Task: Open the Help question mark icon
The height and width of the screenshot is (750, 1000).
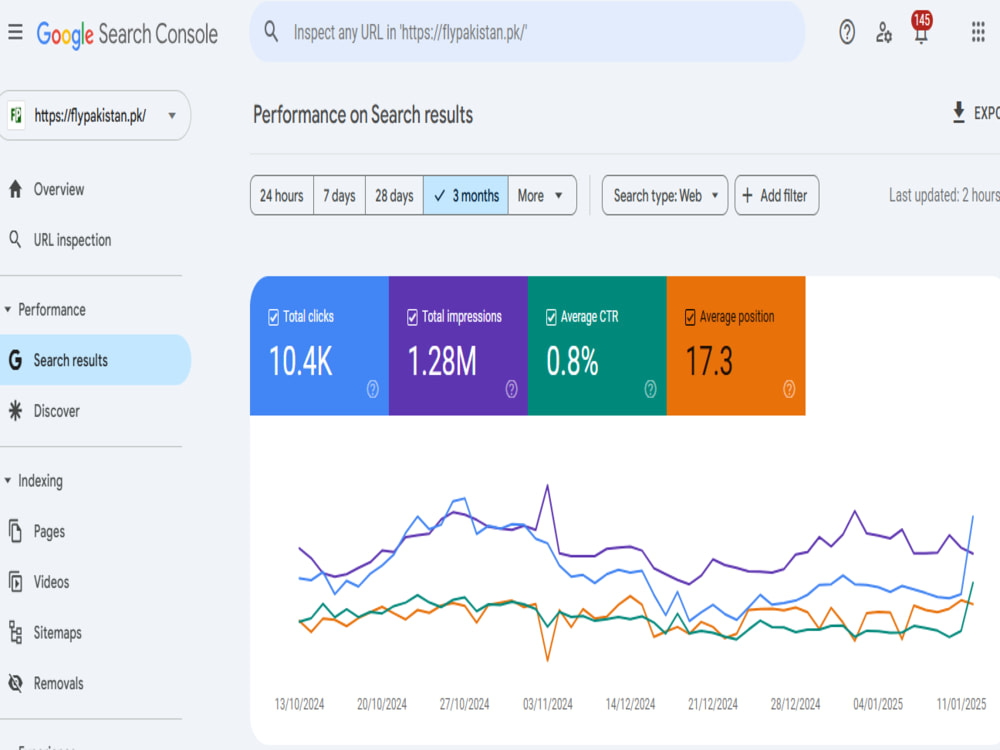Action: [847, 32]
